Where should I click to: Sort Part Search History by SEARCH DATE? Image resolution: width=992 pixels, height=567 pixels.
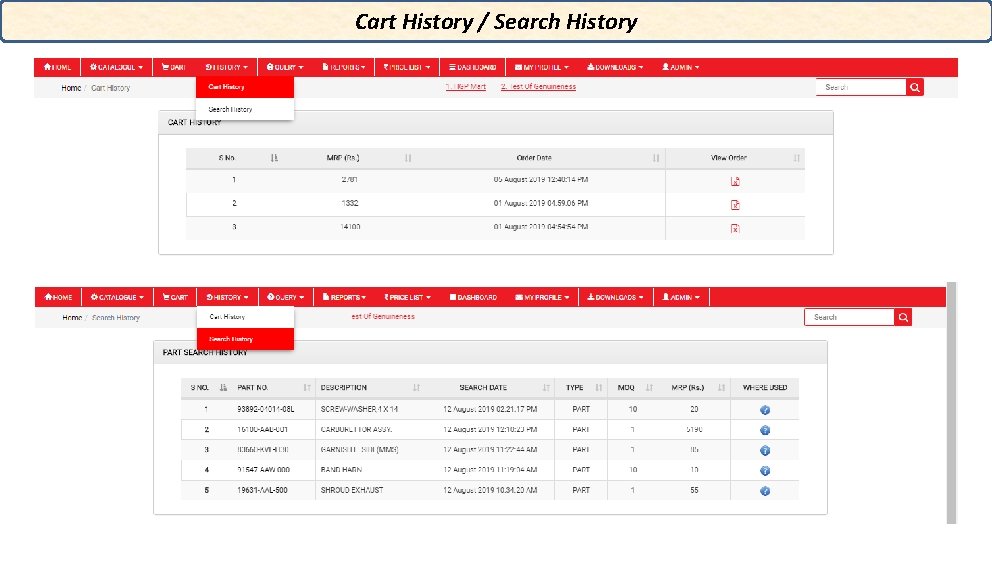(546, 388)
